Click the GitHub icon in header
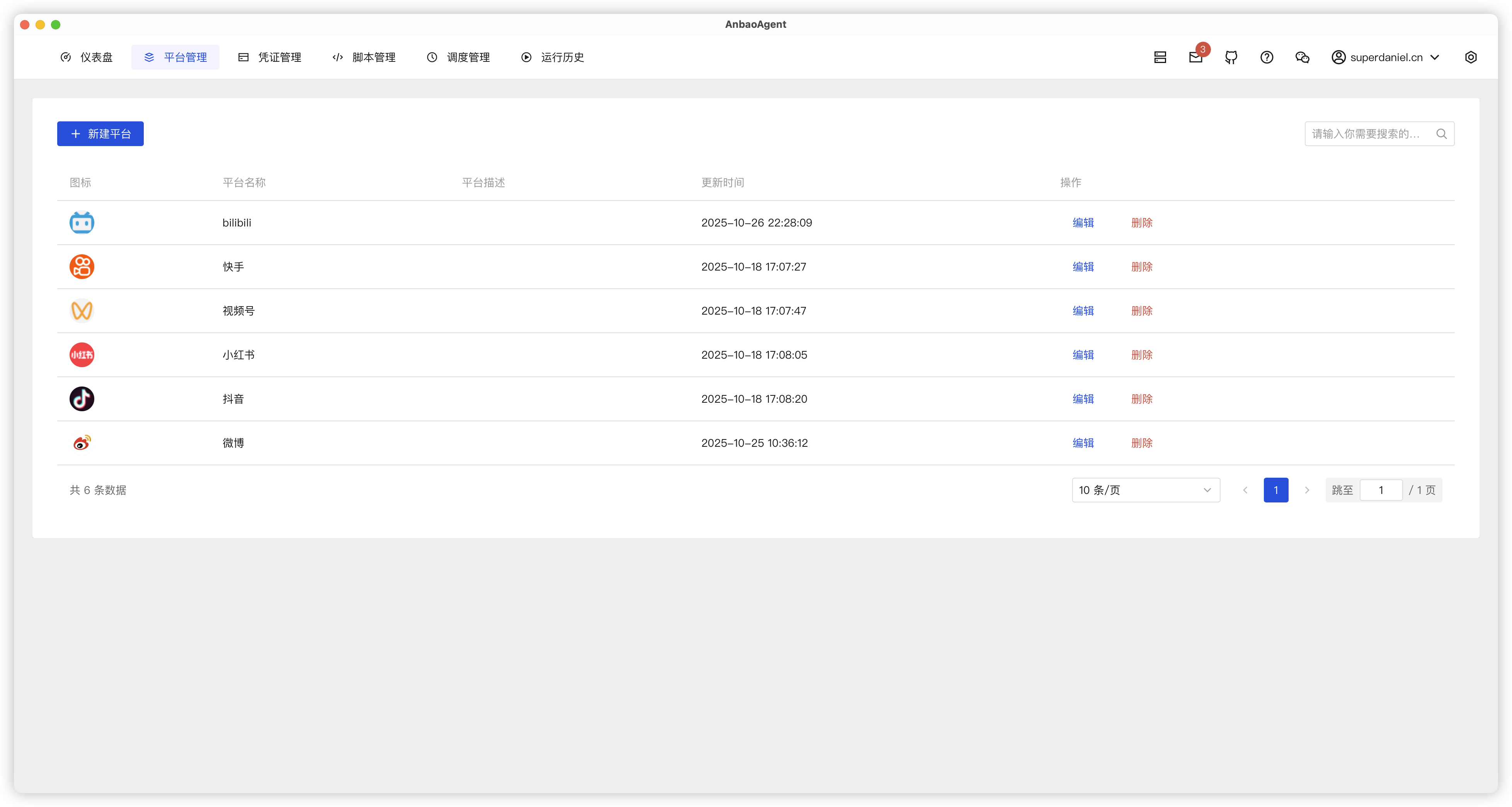This screenshot has height=807, width=1512. (x=1231, y=57)
